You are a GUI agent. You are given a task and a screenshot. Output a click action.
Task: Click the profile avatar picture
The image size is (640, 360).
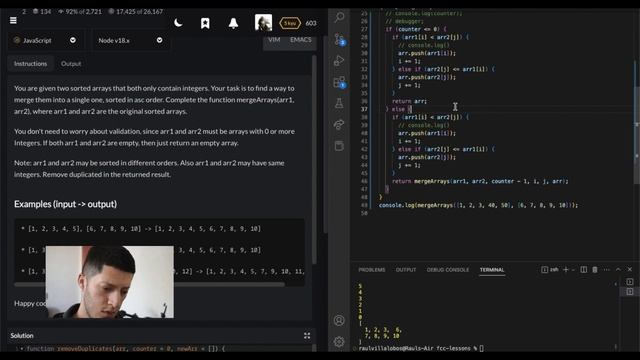click(263, 22)
